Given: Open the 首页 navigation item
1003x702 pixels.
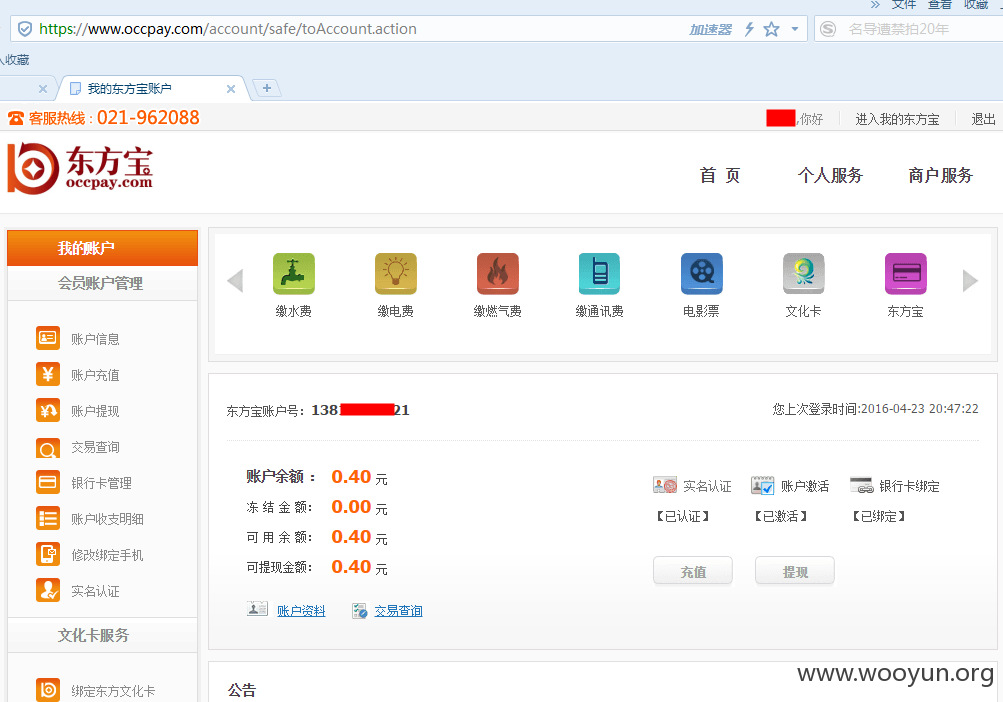Looking at the screenshot, I should (720, 175).
